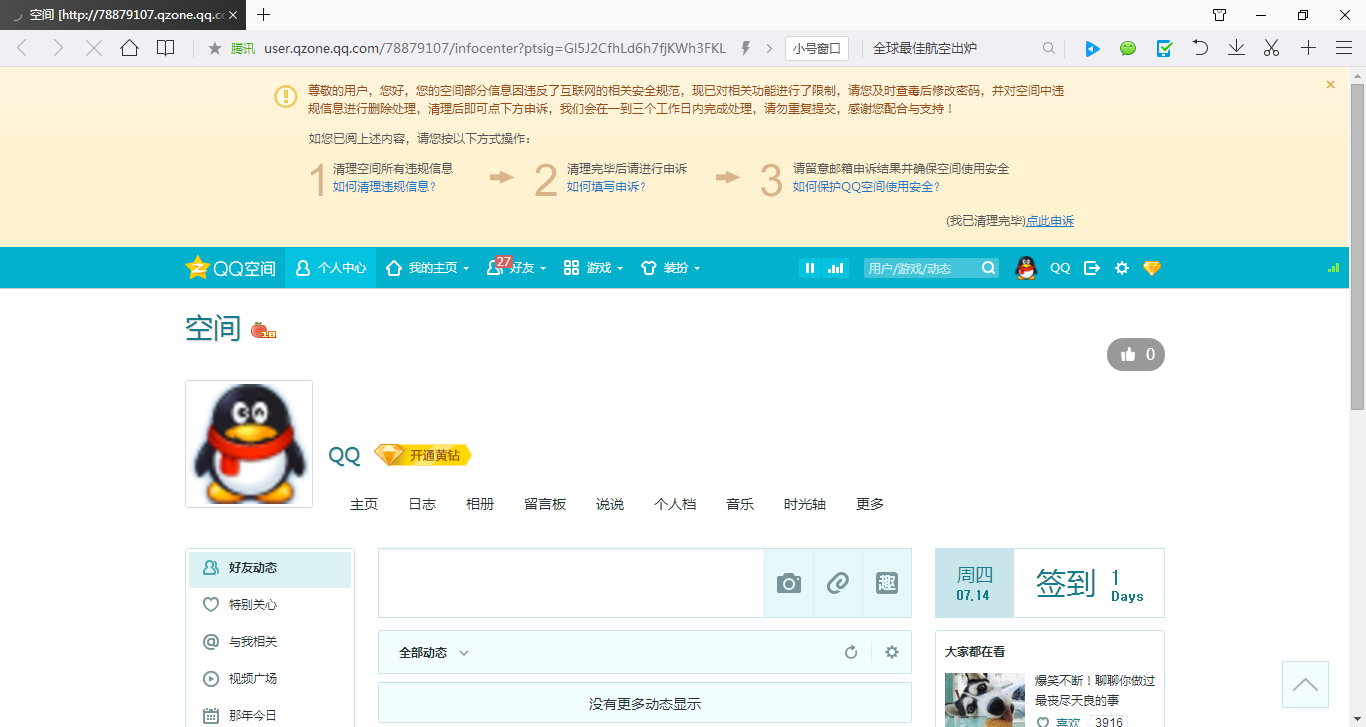Bookmark this page with the star

tap(214, 48)
